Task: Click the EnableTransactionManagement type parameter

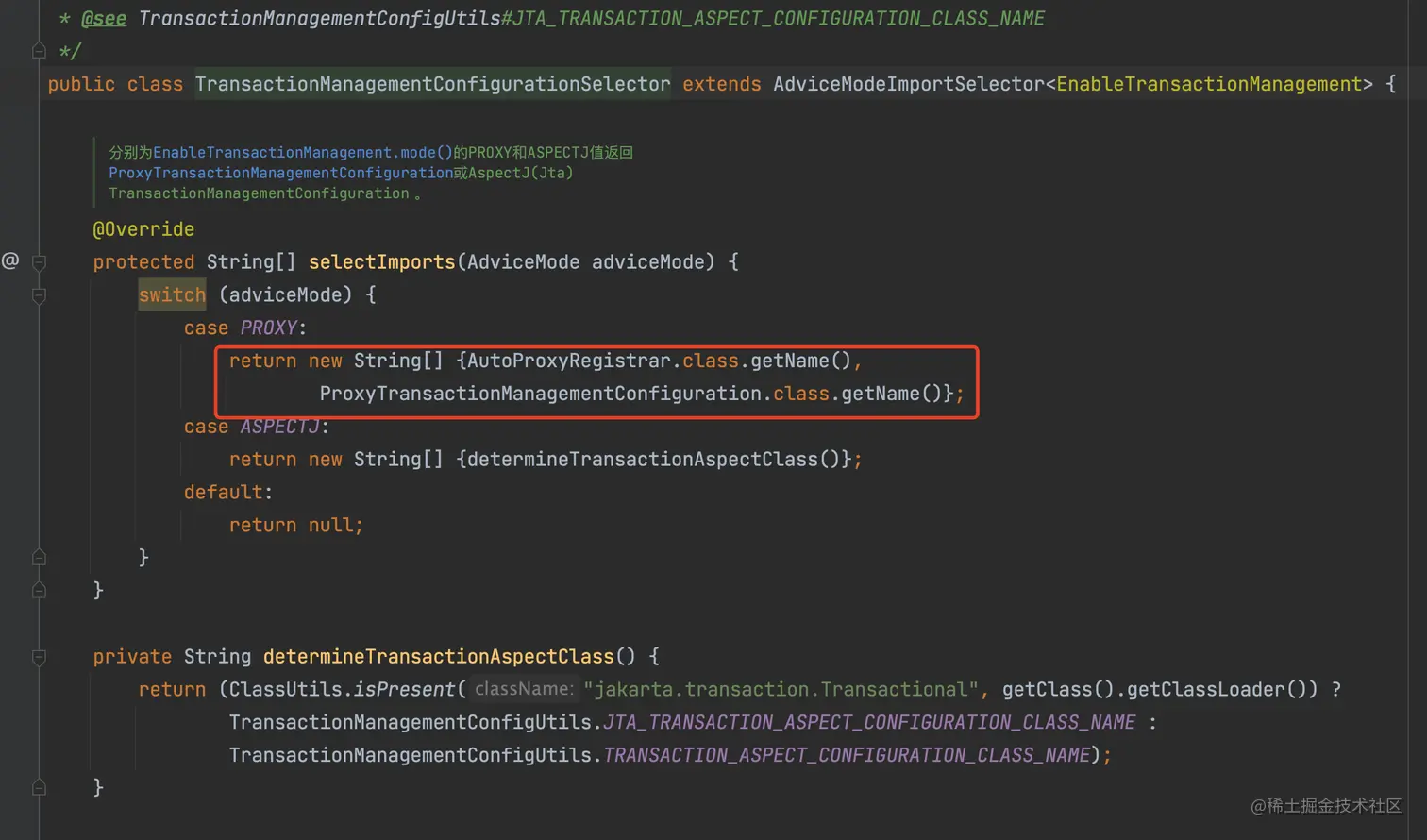Action: point(1209,84)
